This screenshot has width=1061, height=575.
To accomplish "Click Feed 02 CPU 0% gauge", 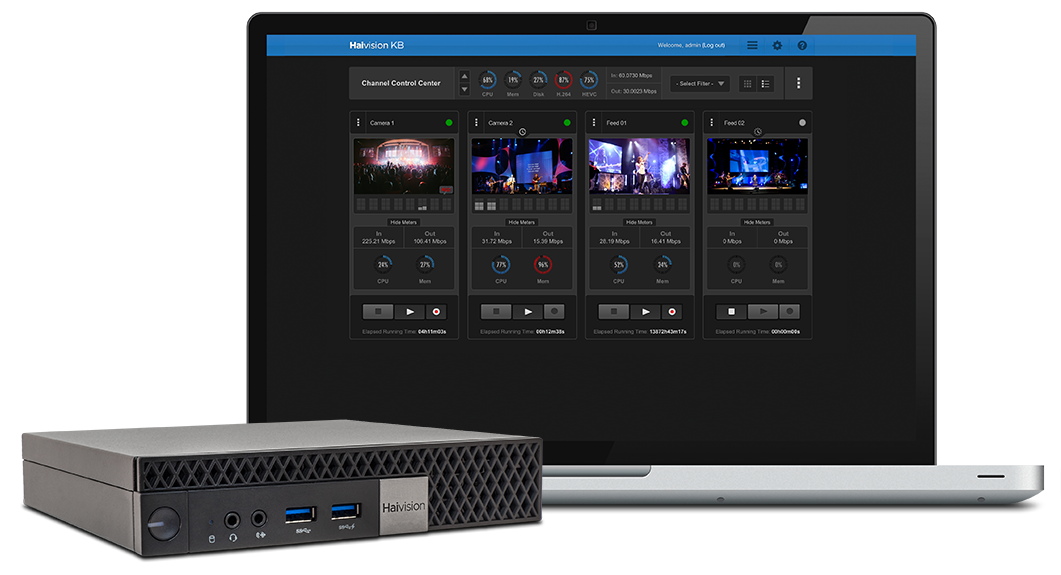I will click(736, 264).
